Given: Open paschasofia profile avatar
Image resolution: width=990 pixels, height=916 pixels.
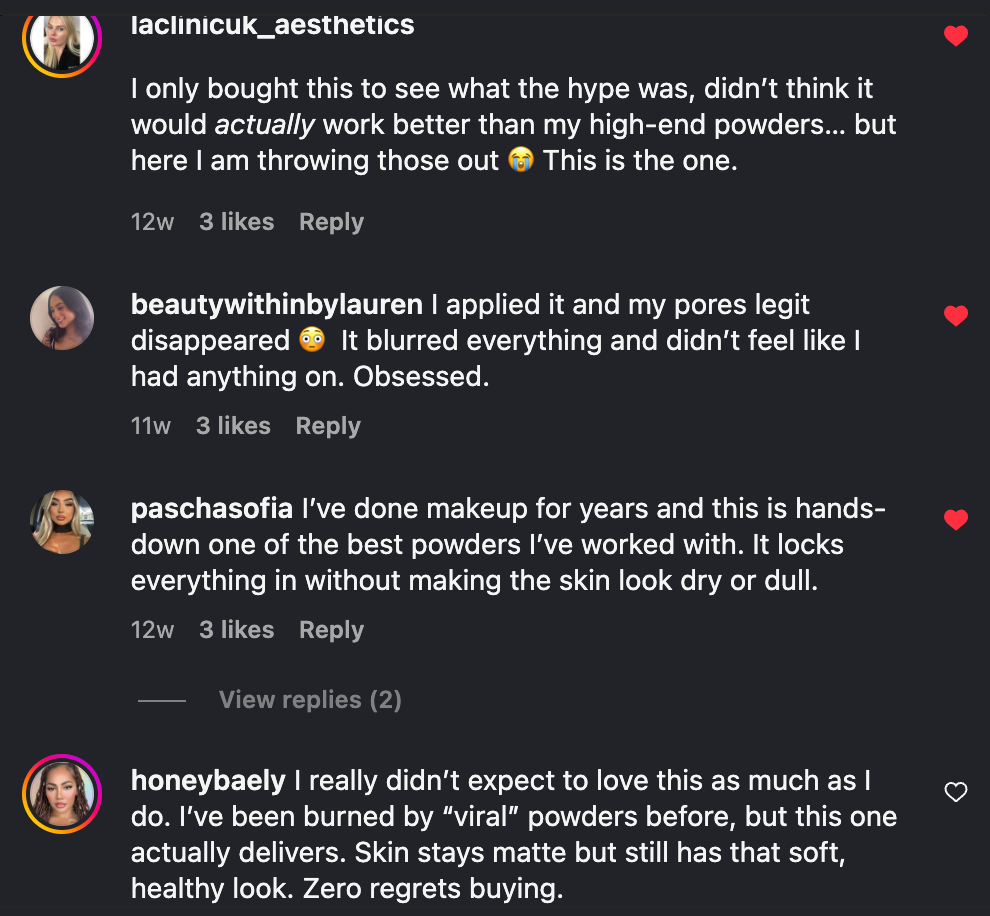Looking at the screenshot, I should coord(63,522).
